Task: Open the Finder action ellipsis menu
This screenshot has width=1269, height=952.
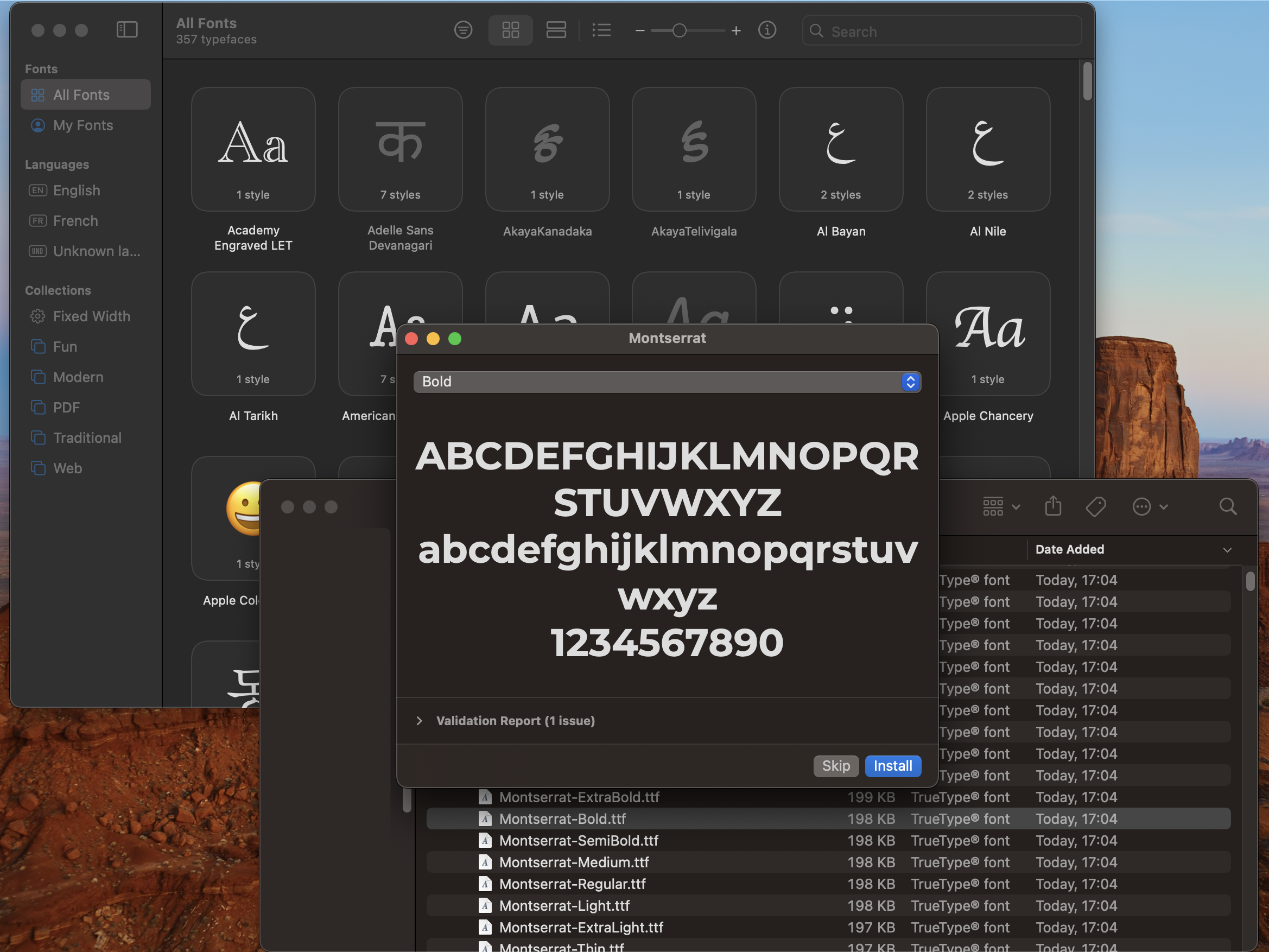Action: 1150,507
